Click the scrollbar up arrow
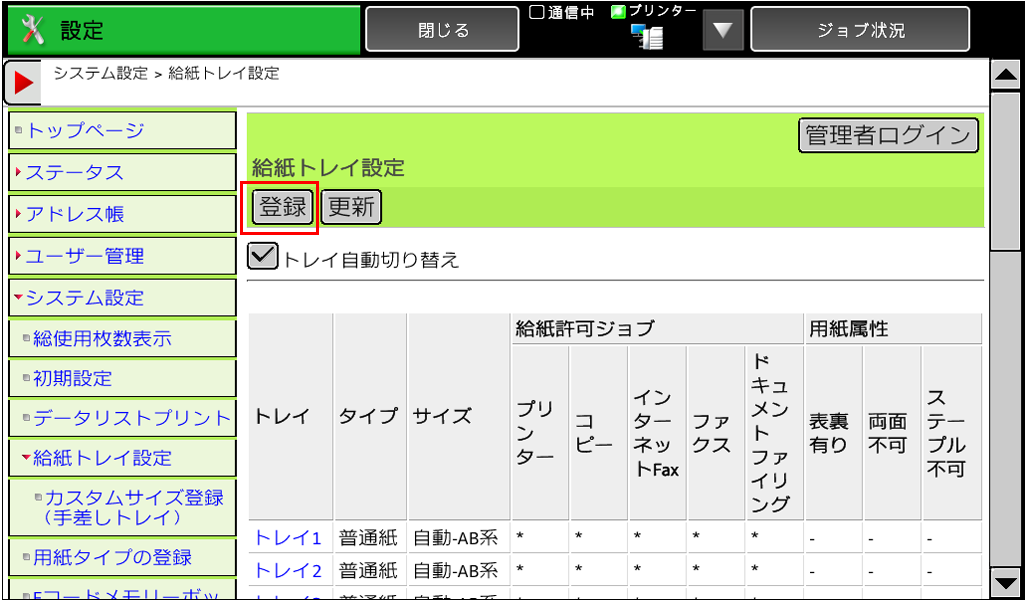Screen dimensions: 1025x600 point(1004,75)
